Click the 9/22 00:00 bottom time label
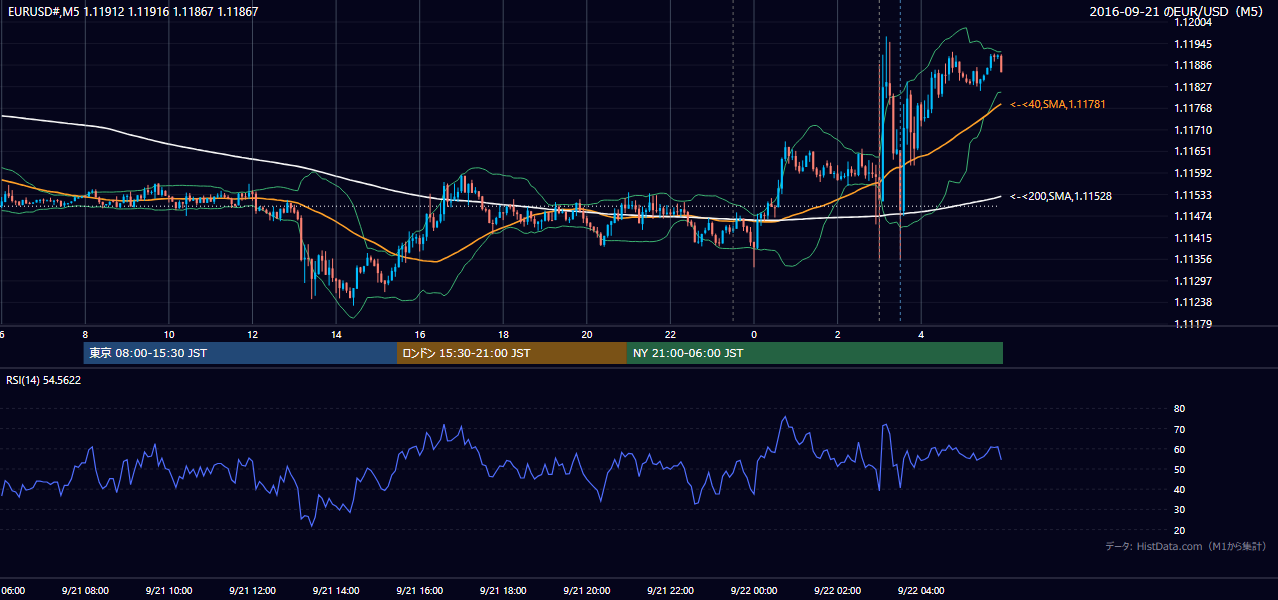Screen dimensions: 1278x600 coord(754,591)
